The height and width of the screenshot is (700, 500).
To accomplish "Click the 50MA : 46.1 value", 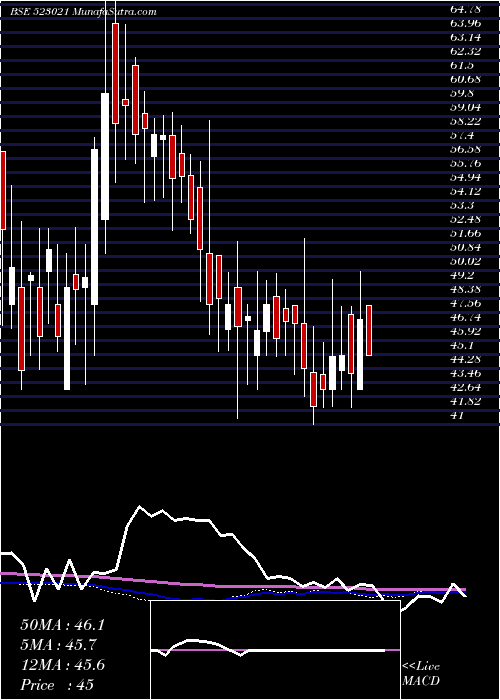I will point(62,625).
